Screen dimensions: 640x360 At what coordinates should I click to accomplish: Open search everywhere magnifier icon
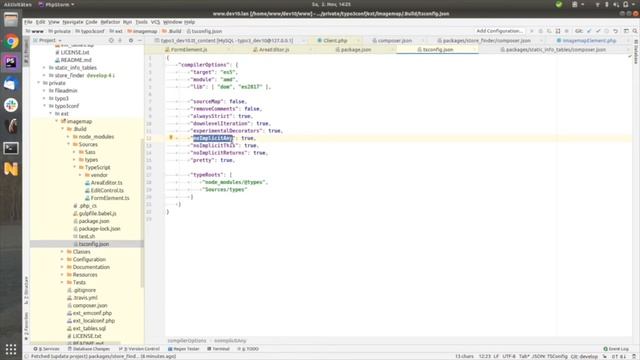pyautogui.click(x=635, y=31)
